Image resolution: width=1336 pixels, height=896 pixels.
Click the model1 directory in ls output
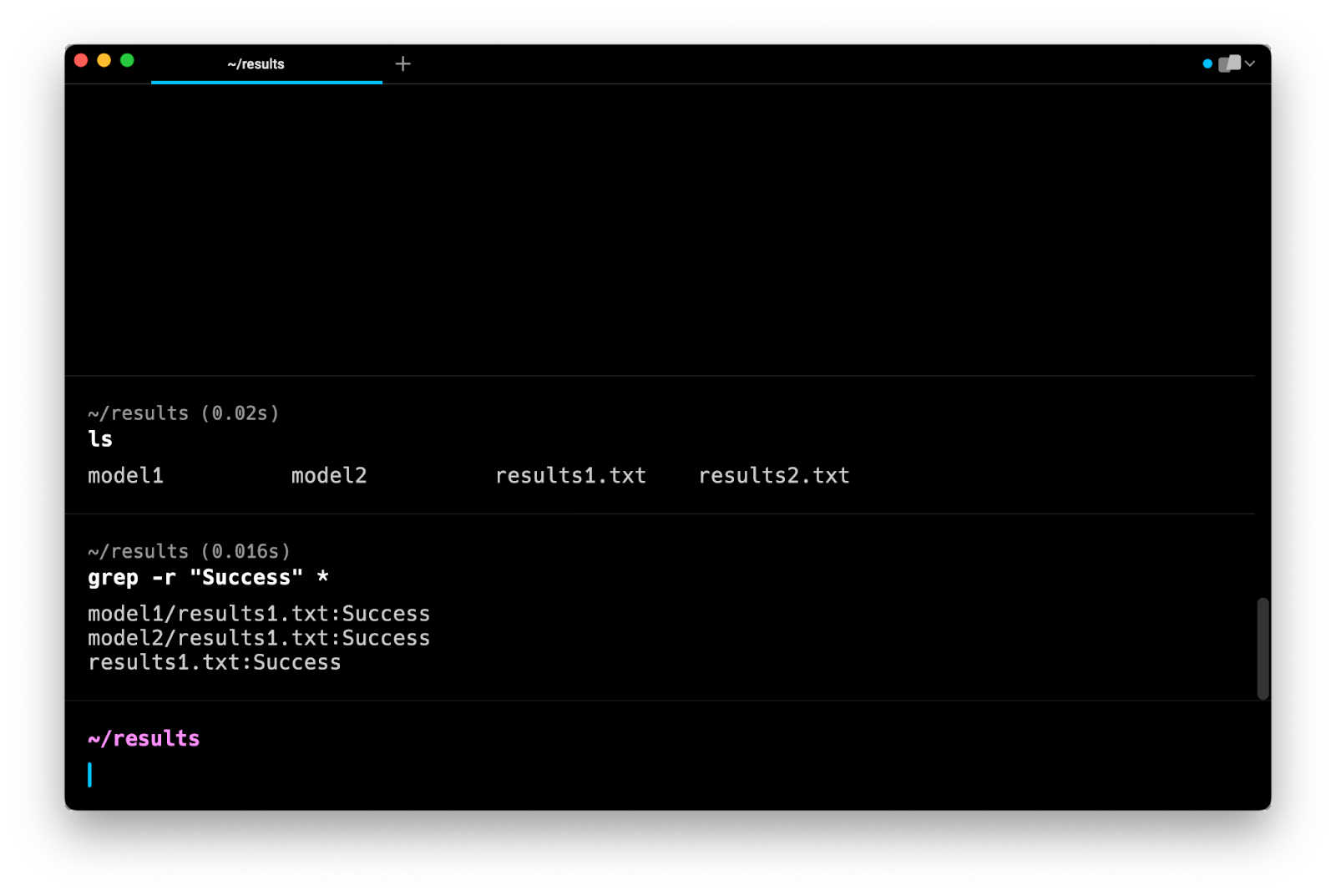(x=126, y=476)
